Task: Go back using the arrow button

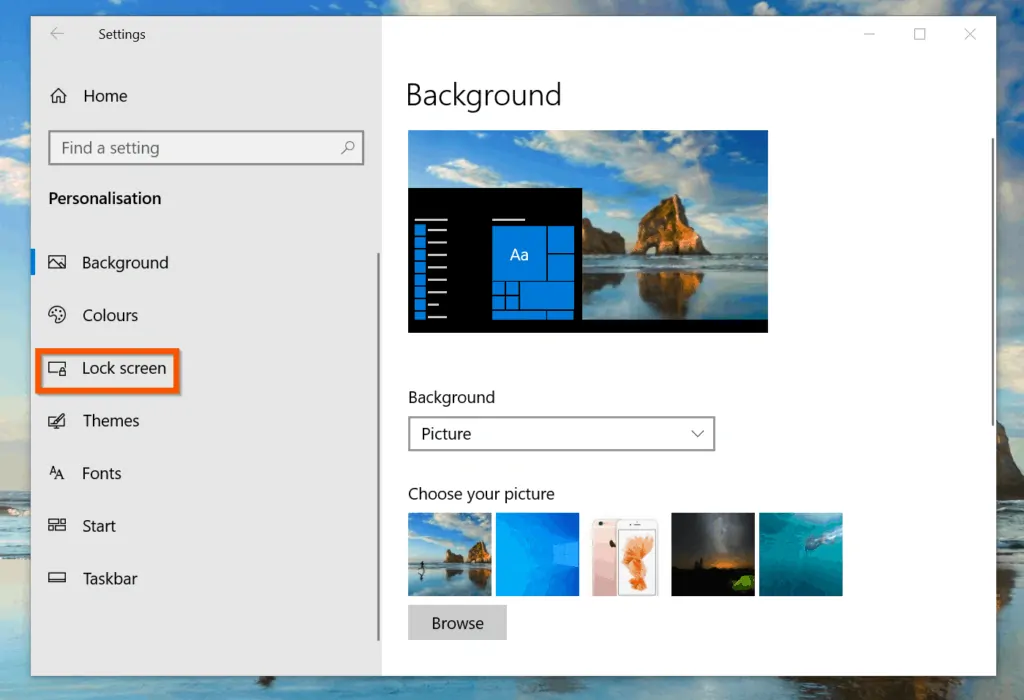Action: tap(56, 33)
